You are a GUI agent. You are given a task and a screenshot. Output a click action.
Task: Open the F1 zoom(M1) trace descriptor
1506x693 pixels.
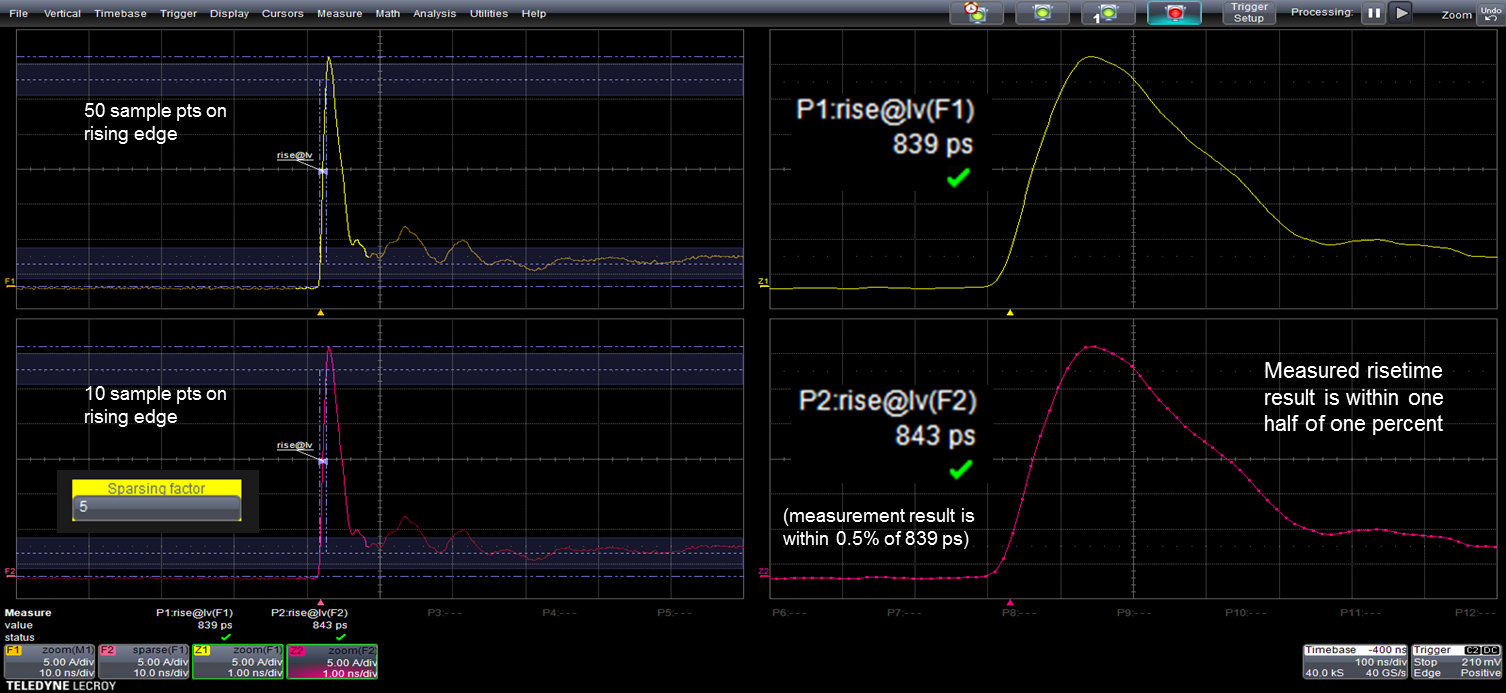click(52, 661)
